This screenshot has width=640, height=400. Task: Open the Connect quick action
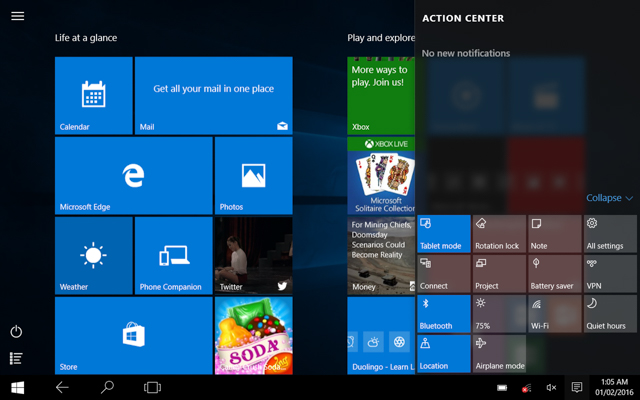coord(444,274)
